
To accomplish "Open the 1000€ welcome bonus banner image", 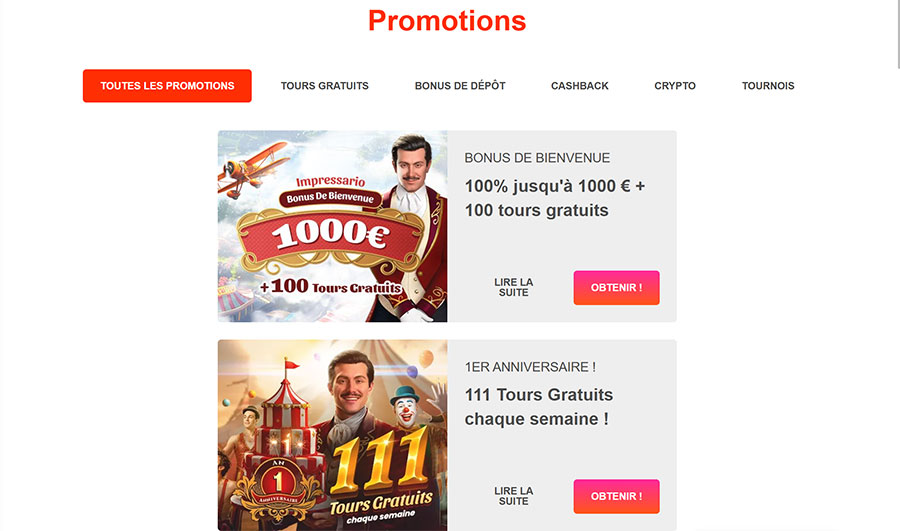I will coord(332,226).
